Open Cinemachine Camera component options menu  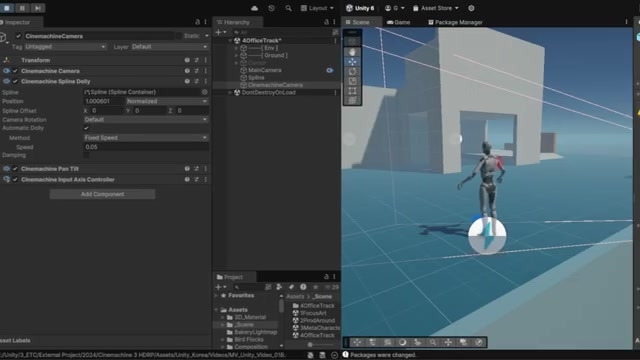click(206, 71)
